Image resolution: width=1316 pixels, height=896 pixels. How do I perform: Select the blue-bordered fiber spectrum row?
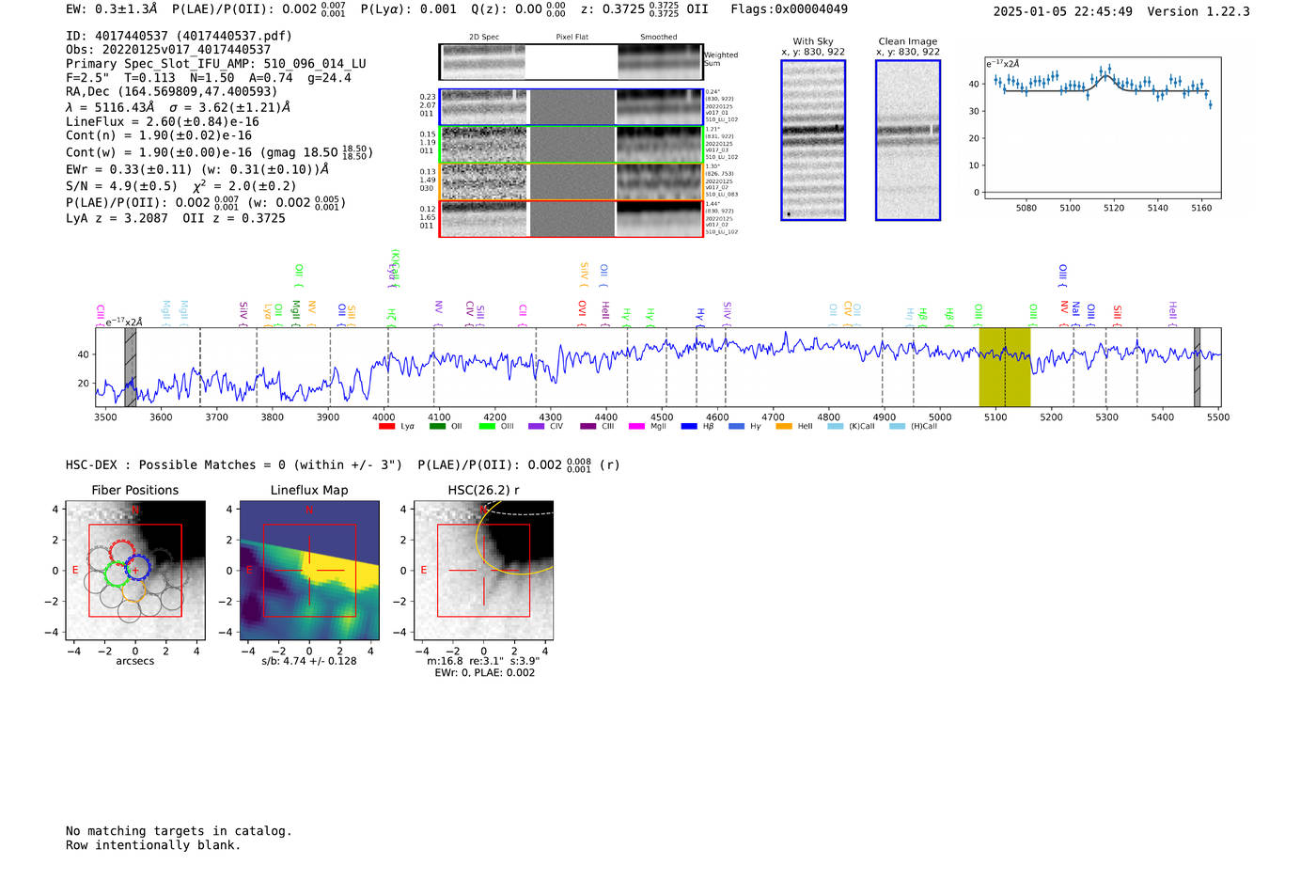click(572, 107)
